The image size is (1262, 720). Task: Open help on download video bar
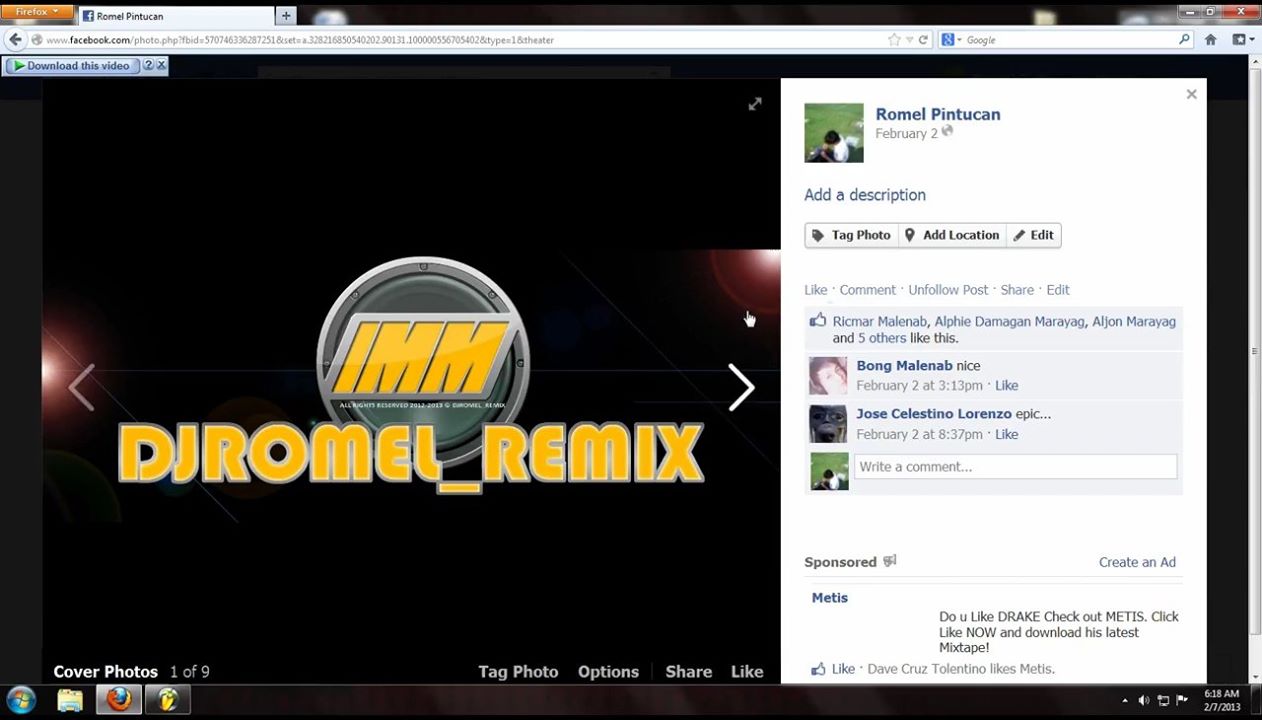coord(148,65)
